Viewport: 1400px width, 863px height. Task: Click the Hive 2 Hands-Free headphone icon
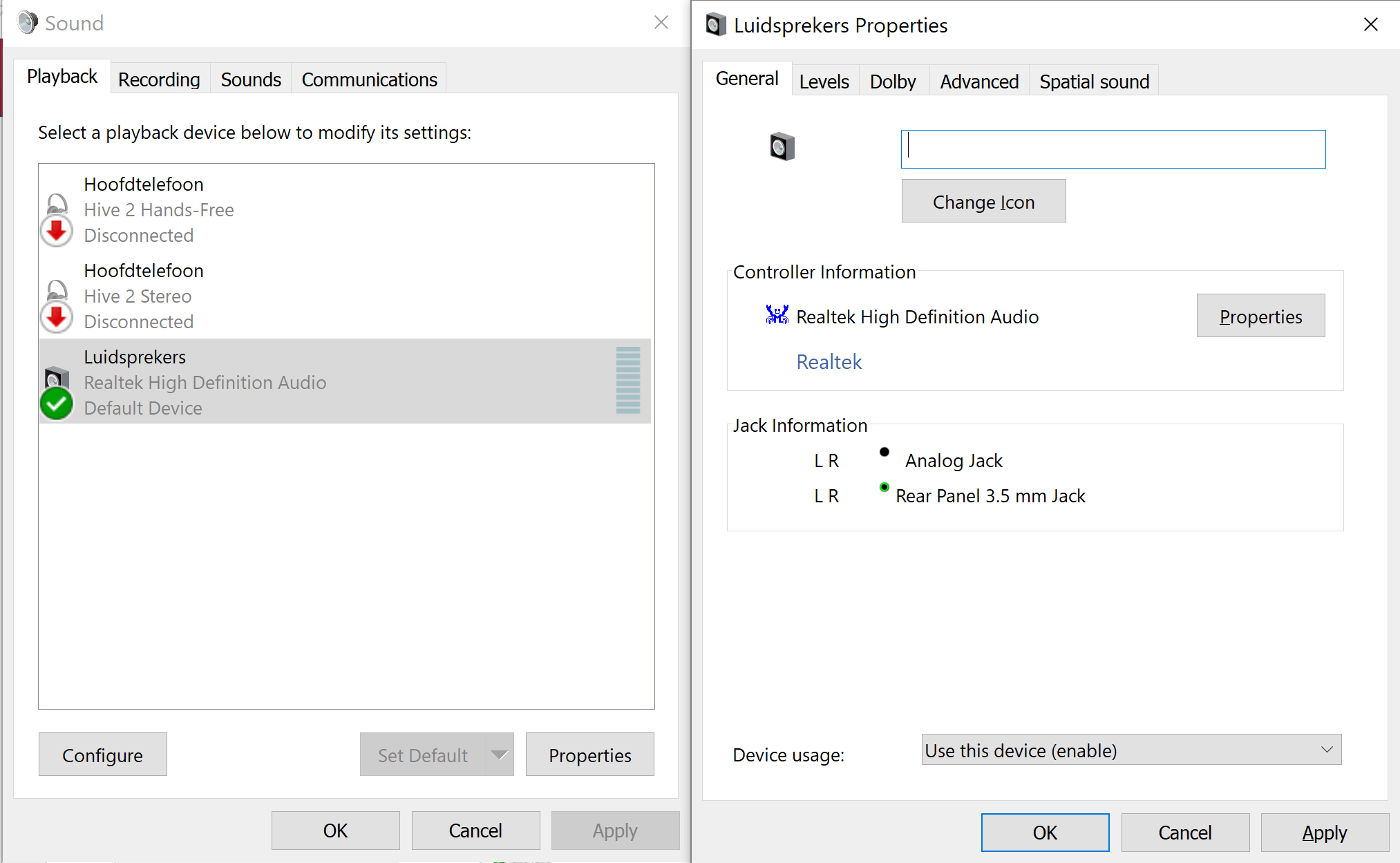coord(57,205)
